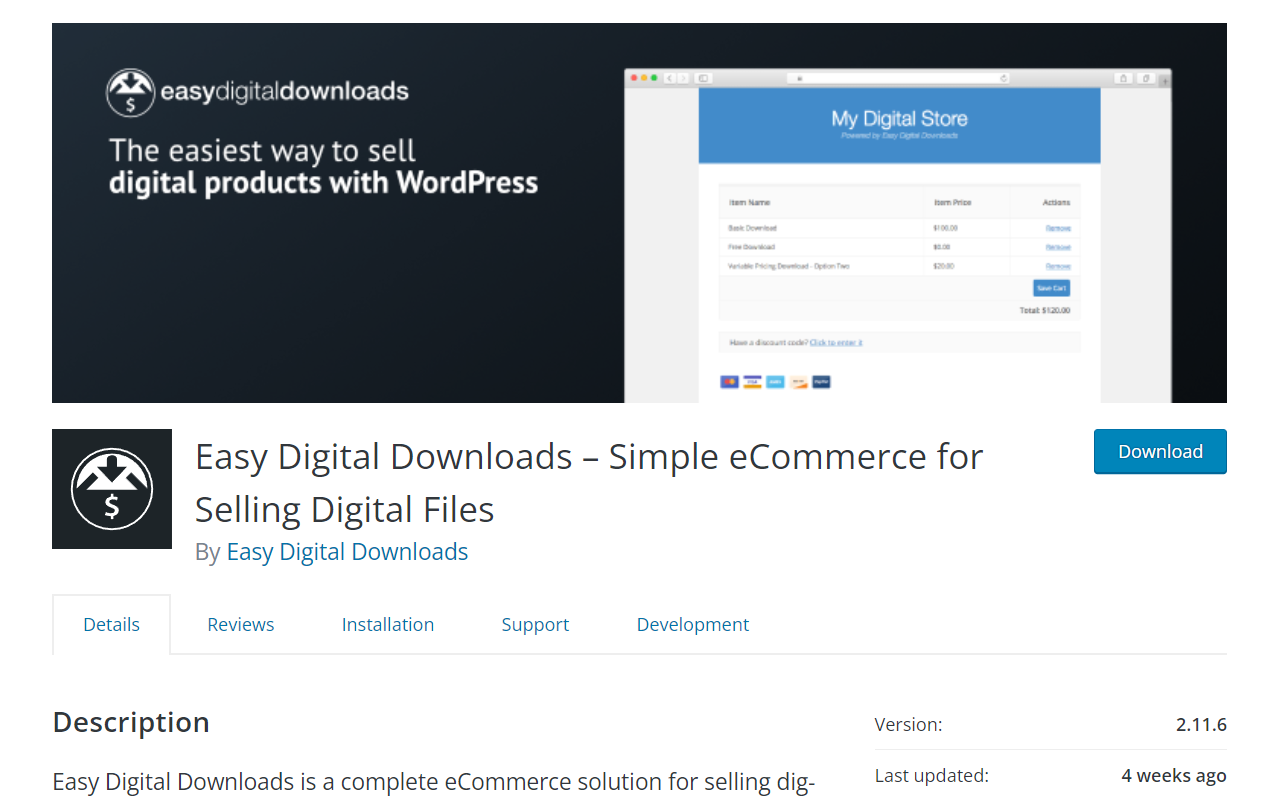Click the Download button
The height and width of the screenshot is (800, 1283).
coord(1160,452)
